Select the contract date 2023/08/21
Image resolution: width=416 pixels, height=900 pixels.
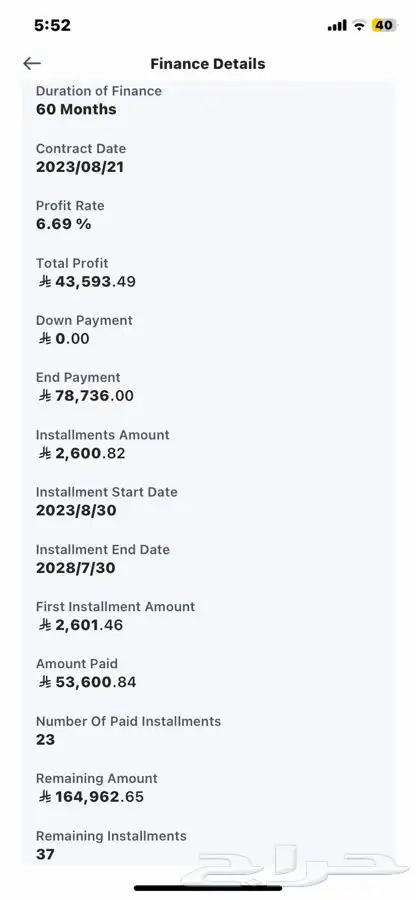coord(80,167)
